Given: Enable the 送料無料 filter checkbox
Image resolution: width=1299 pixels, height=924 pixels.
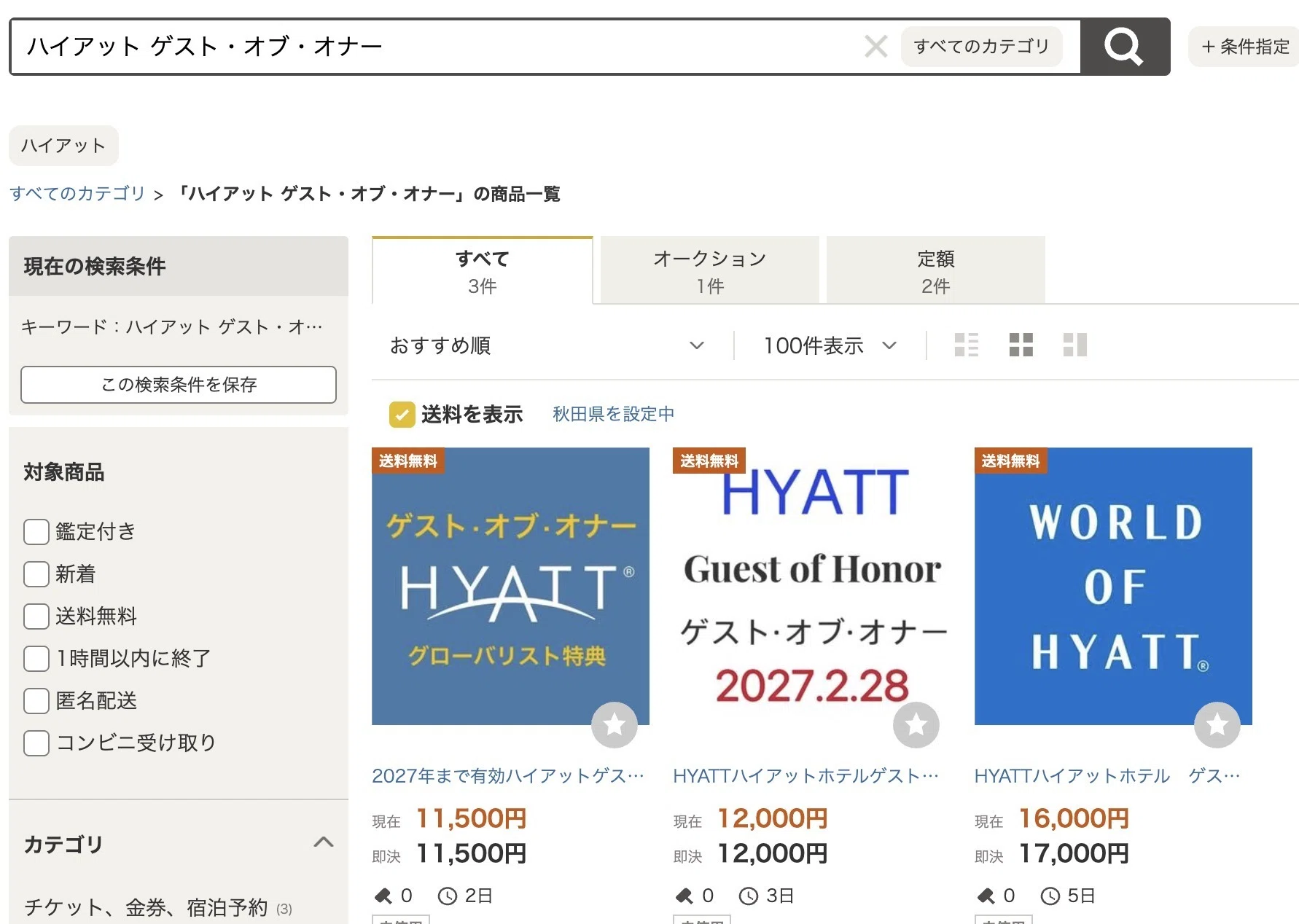Looking at the screenshot, I should [x=36, y=616].
